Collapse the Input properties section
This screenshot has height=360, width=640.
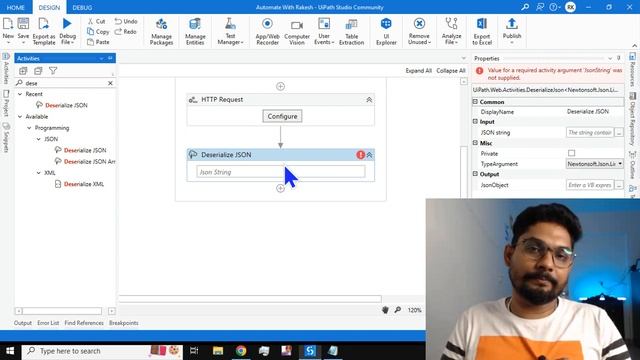click(475, 121)
